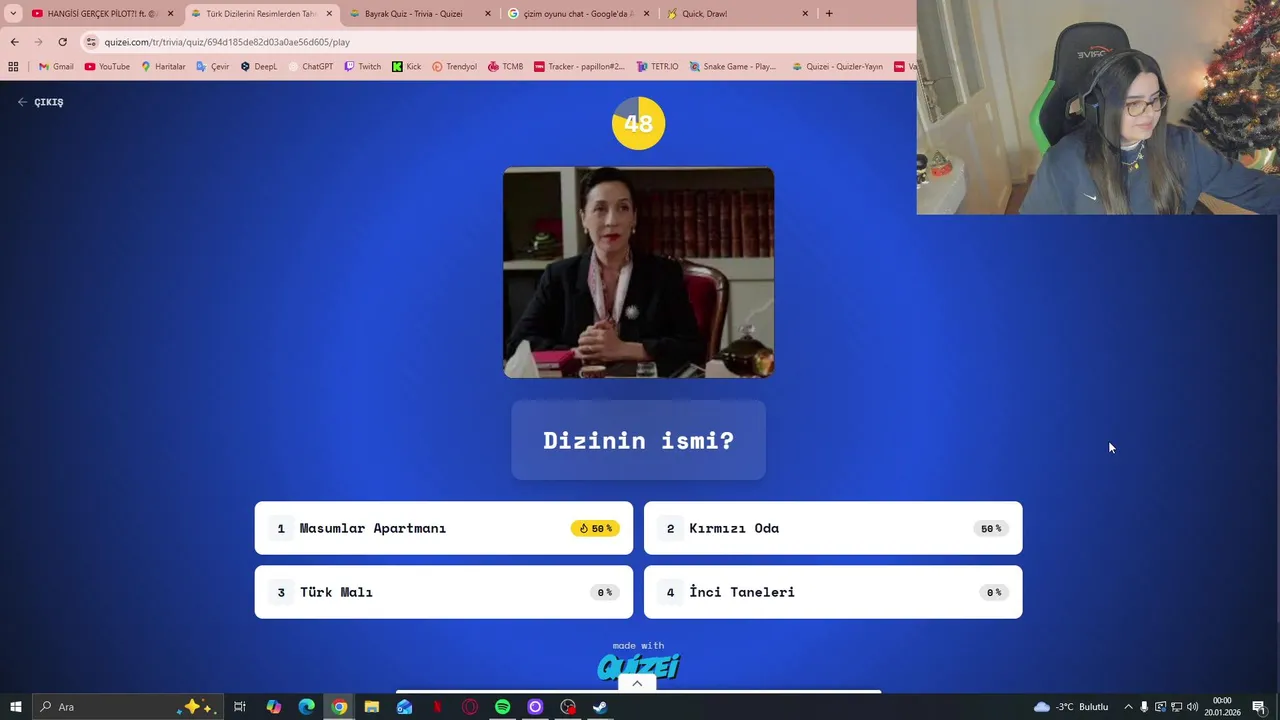Open Chrome from the taskbar

tap(339, 707)
